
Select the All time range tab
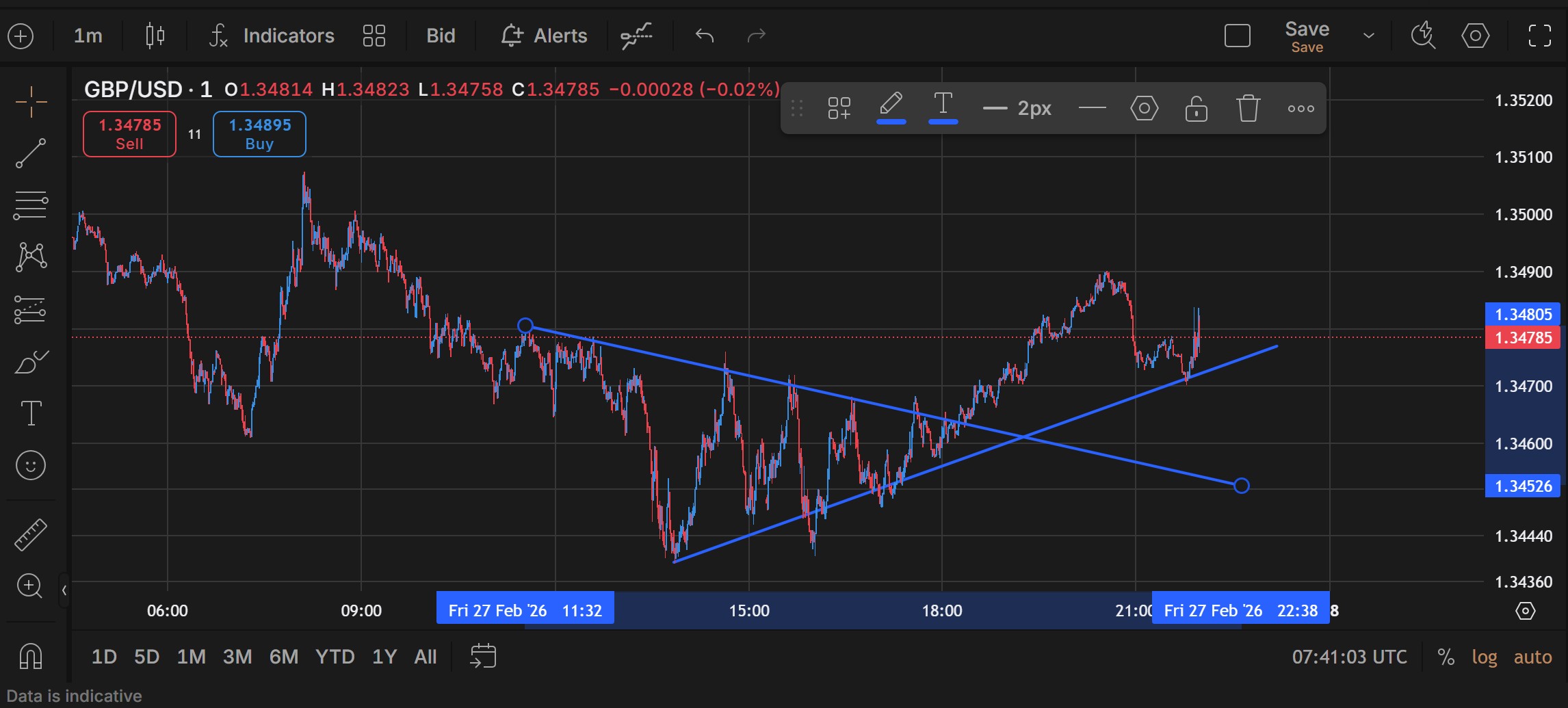(x=426, y=656)
